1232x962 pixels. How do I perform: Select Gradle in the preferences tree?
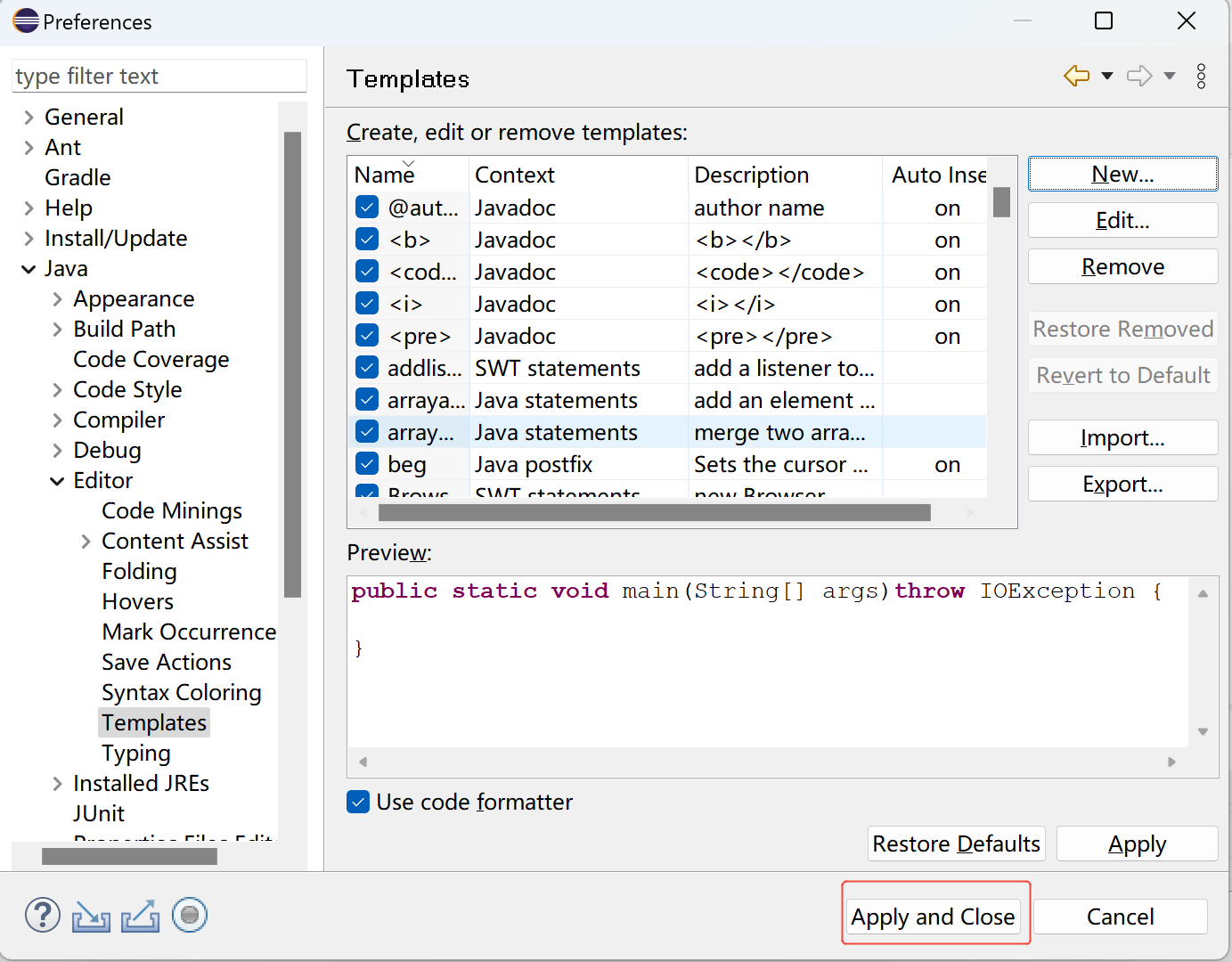click(x=78, y=178)
